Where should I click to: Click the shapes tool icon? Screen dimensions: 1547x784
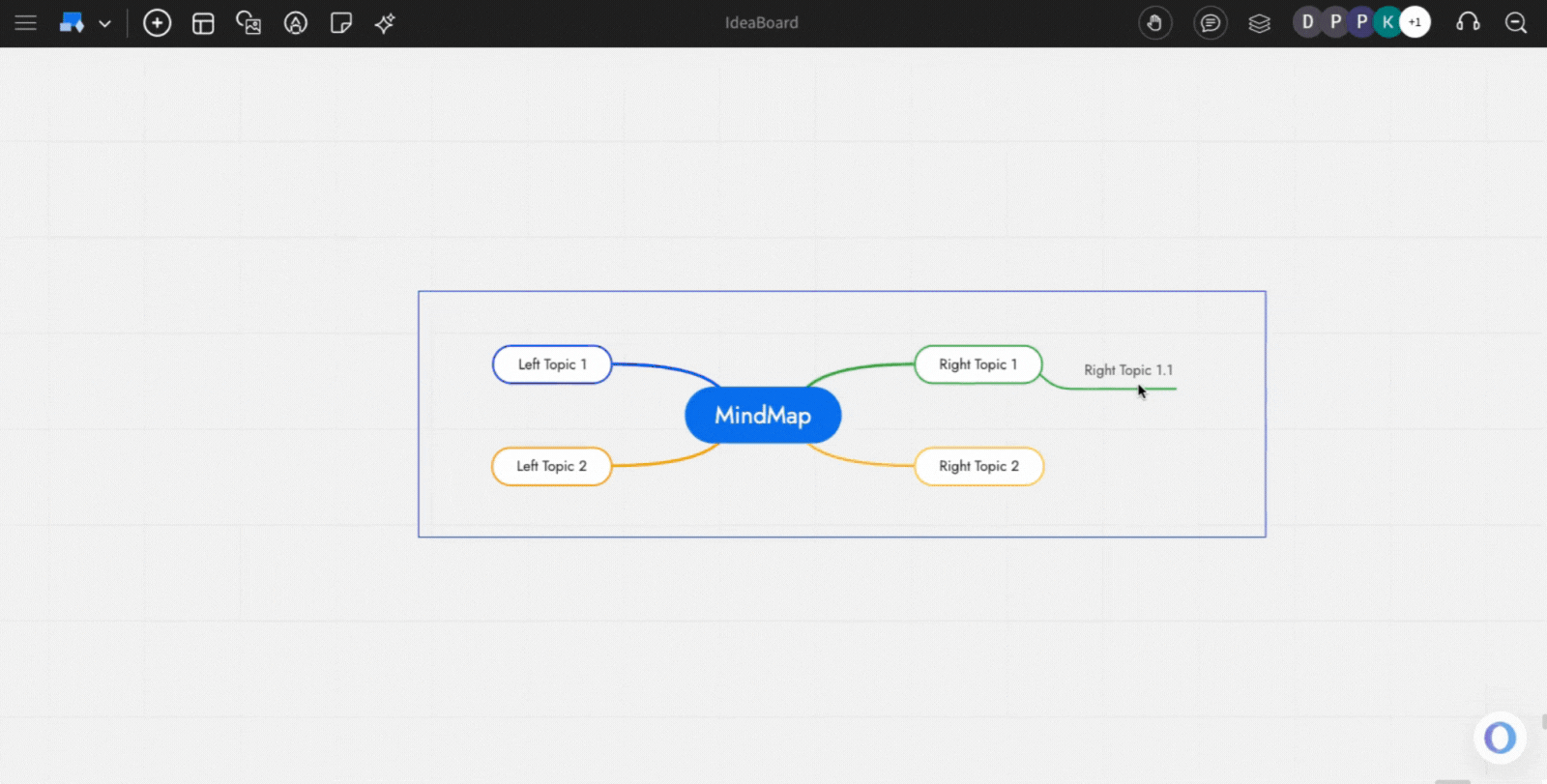(72, 23)
